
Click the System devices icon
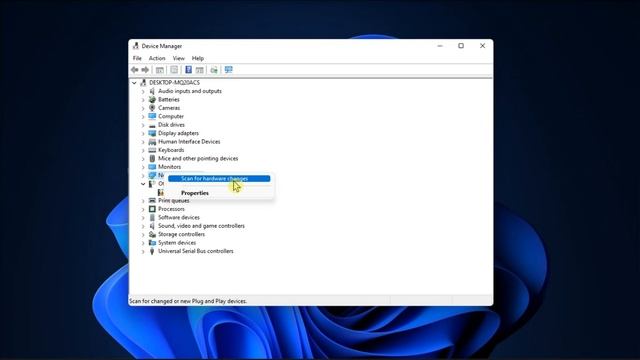coord(152,243)
